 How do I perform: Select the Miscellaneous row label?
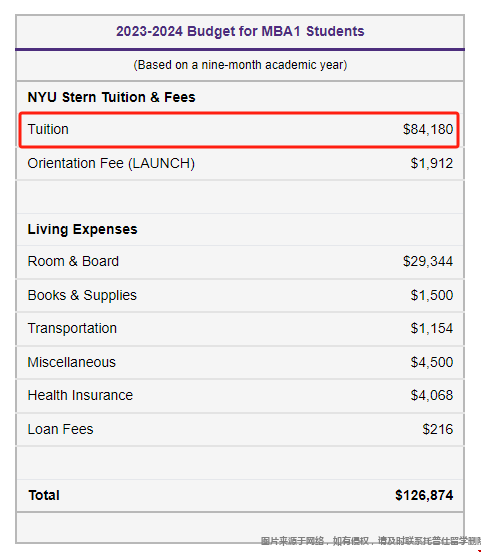coord(72,362)
